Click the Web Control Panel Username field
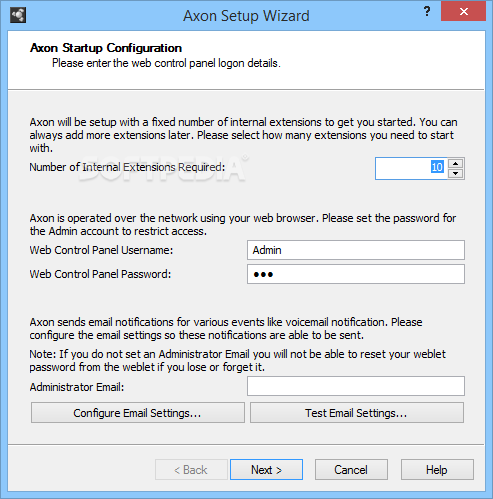The width and height of the screenshot is (493, 499). 356,250
